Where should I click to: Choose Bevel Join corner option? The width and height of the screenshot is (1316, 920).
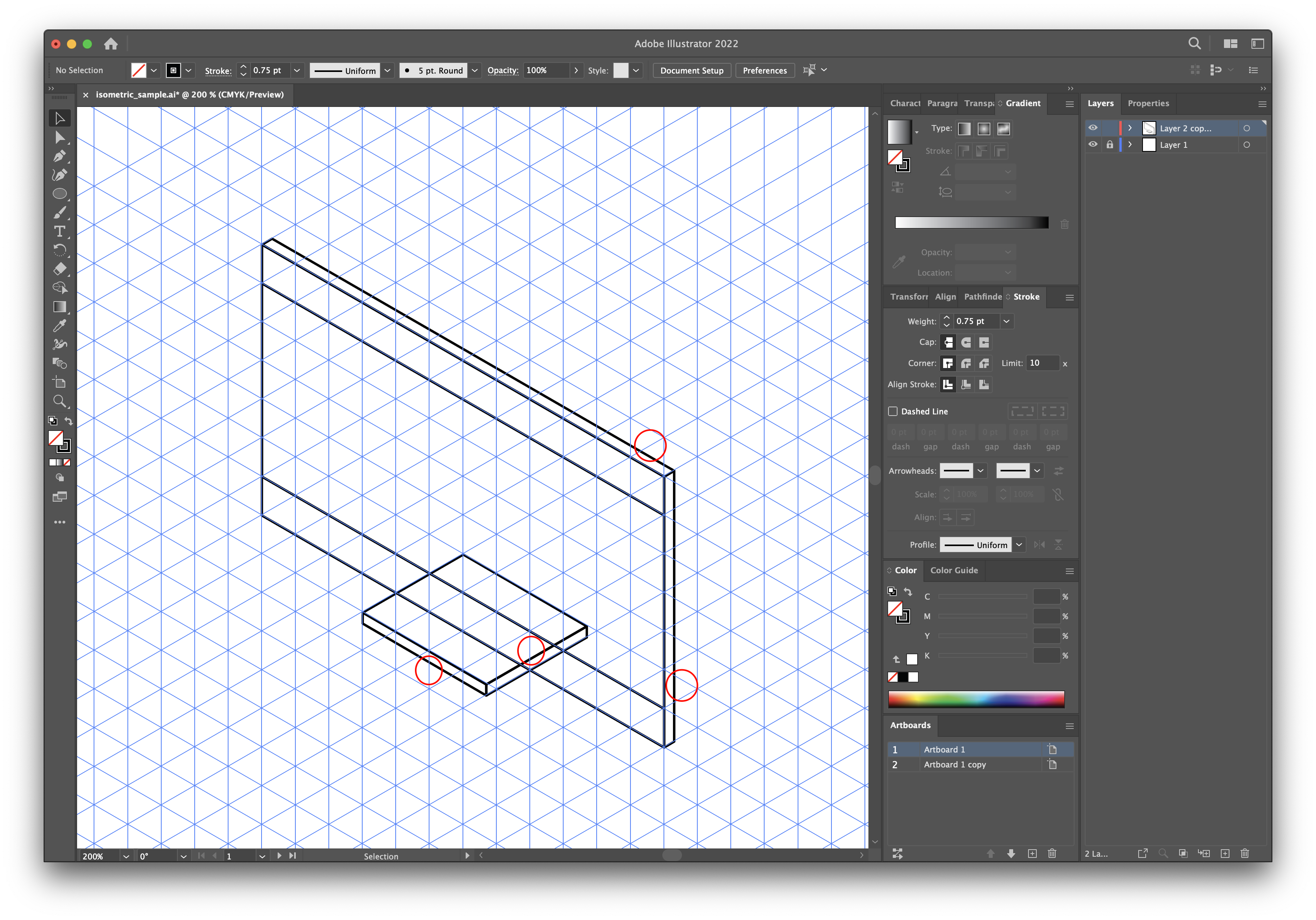click(x=984, y=363)
